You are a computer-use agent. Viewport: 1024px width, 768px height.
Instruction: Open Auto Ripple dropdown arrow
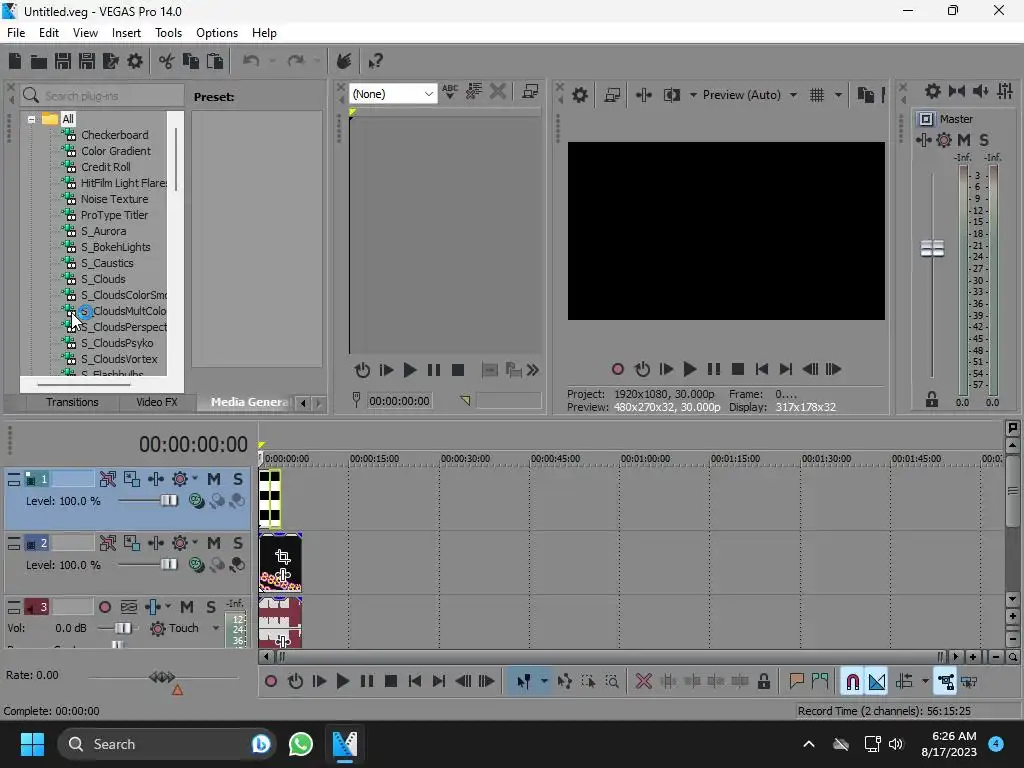[925, 682]
